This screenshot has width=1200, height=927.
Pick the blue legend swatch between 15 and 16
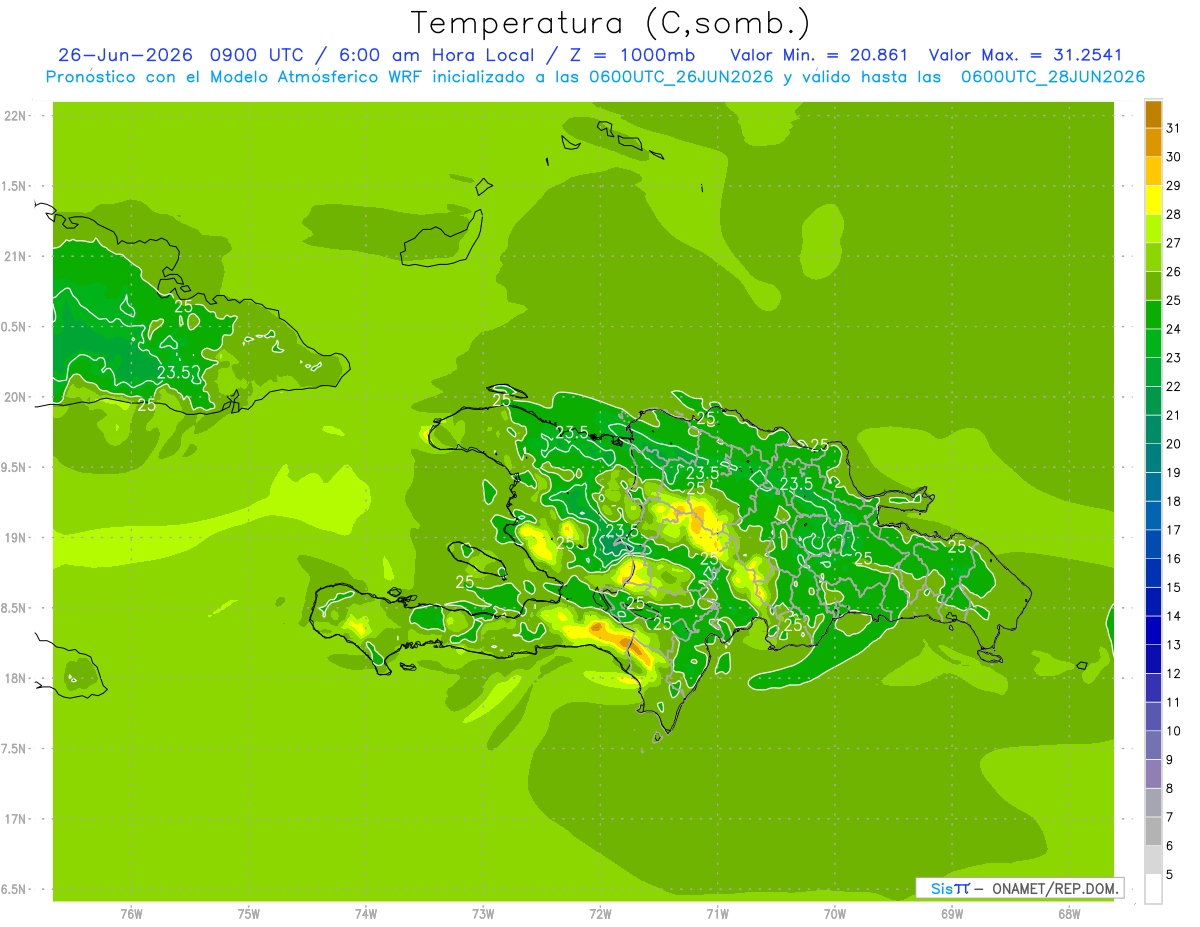tap(1153, 572)
